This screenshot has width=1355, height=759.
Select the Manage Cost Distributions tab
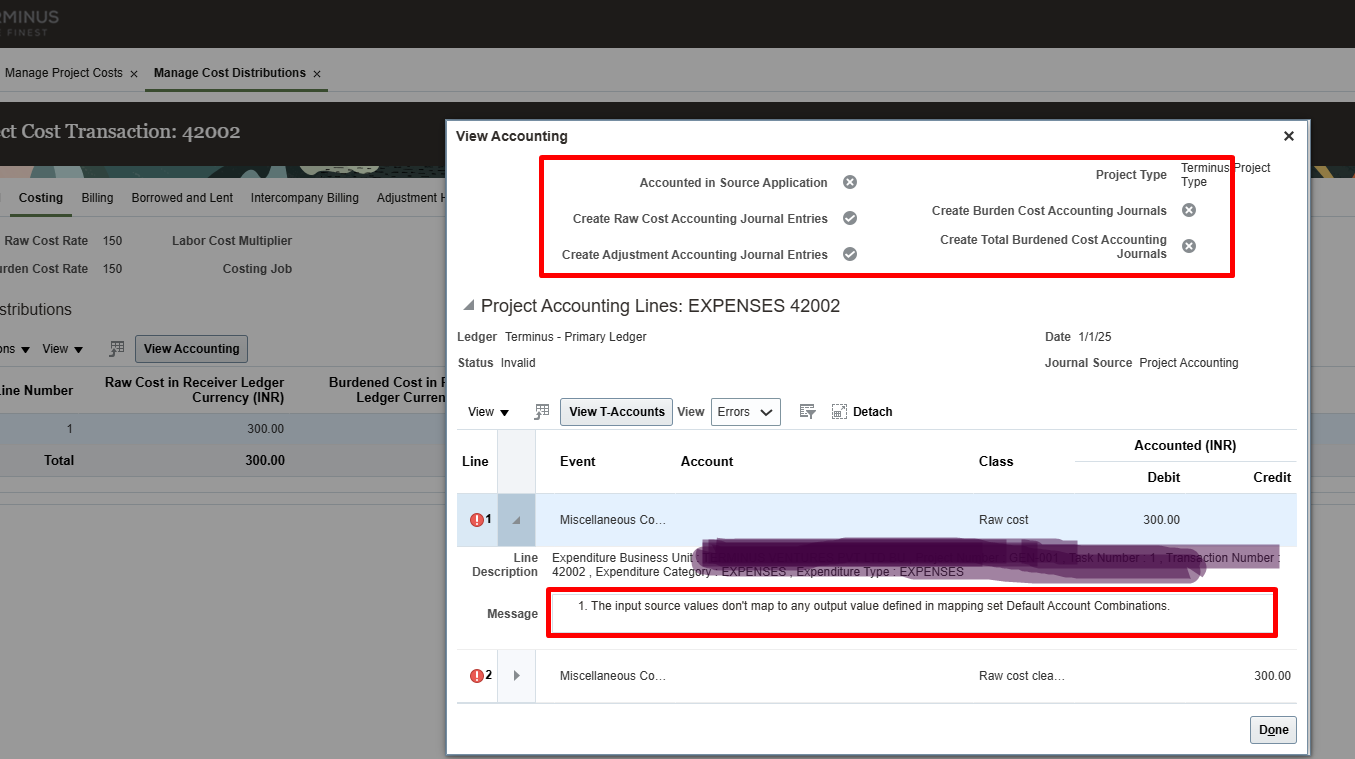(x=230, y=73)
